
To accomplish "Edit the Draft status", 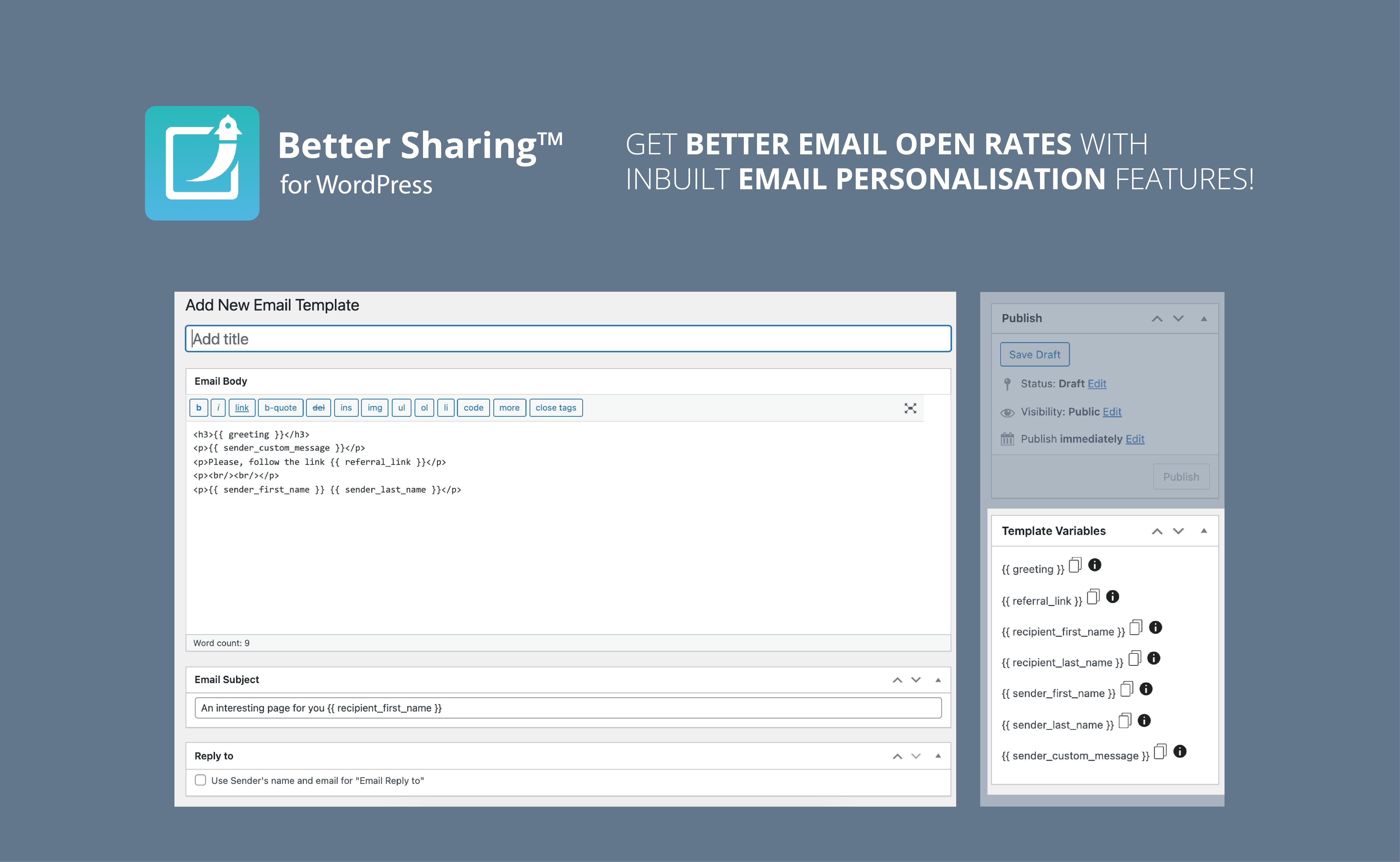I will [1097, 384].
